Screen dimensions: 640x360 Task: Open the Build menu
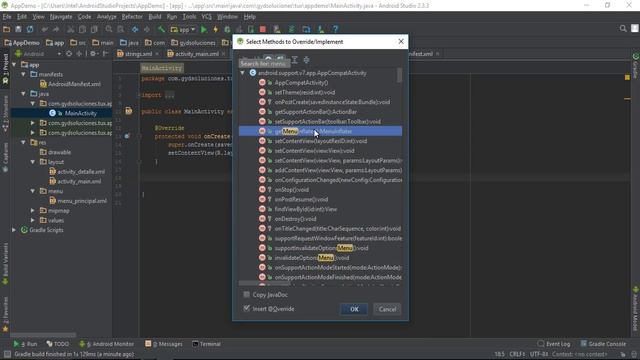tap(155, 17)
